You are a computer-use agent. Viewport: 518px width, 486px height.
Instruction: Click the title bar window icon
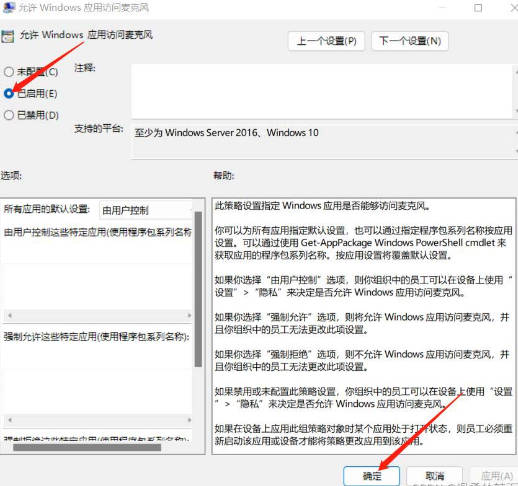point(8,7)
